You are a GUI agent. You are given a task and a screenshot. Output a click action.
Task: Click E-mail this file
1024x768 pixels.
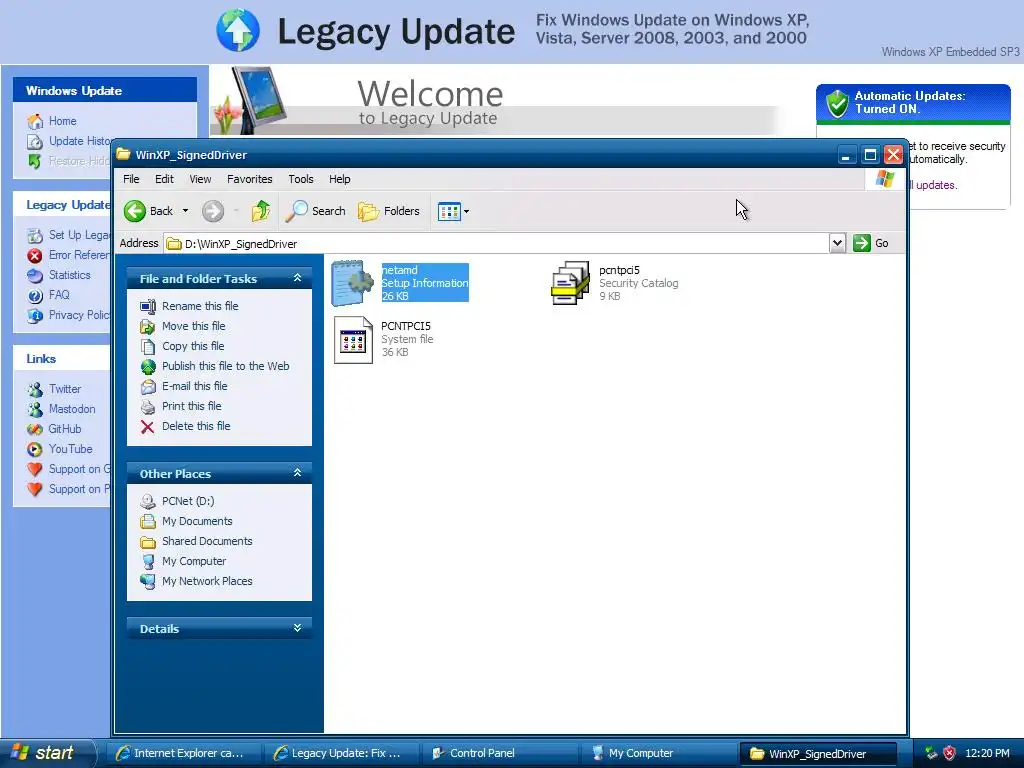click(x=195, y=386)
